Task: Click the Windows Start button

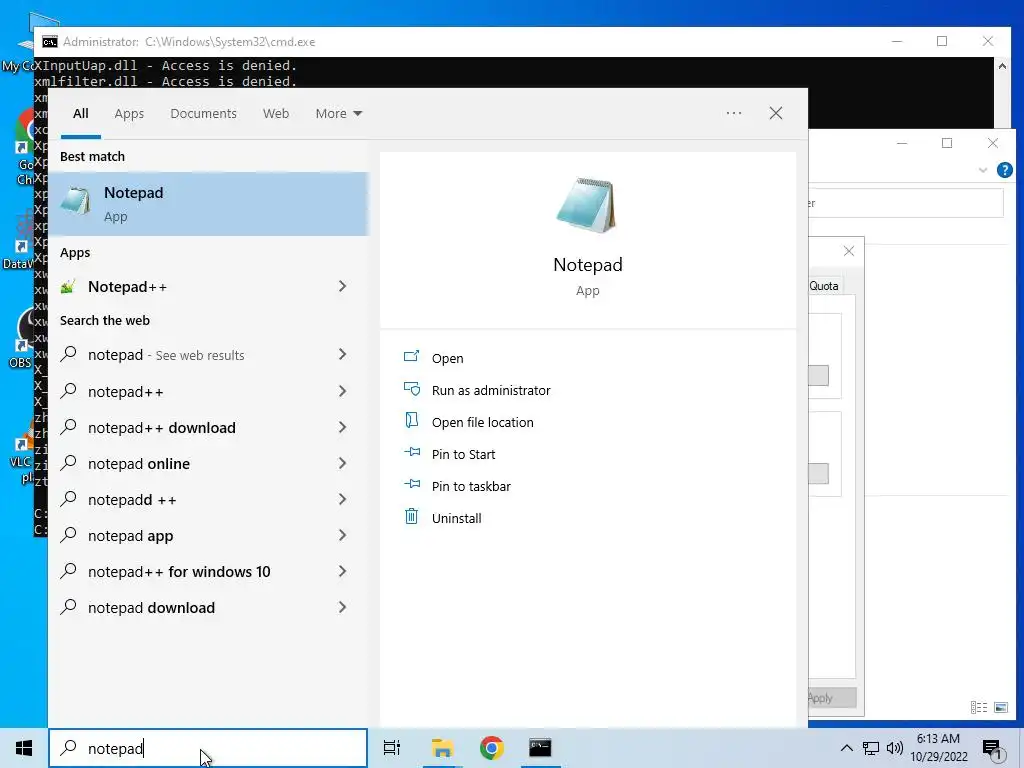Action: click(24, 748)
